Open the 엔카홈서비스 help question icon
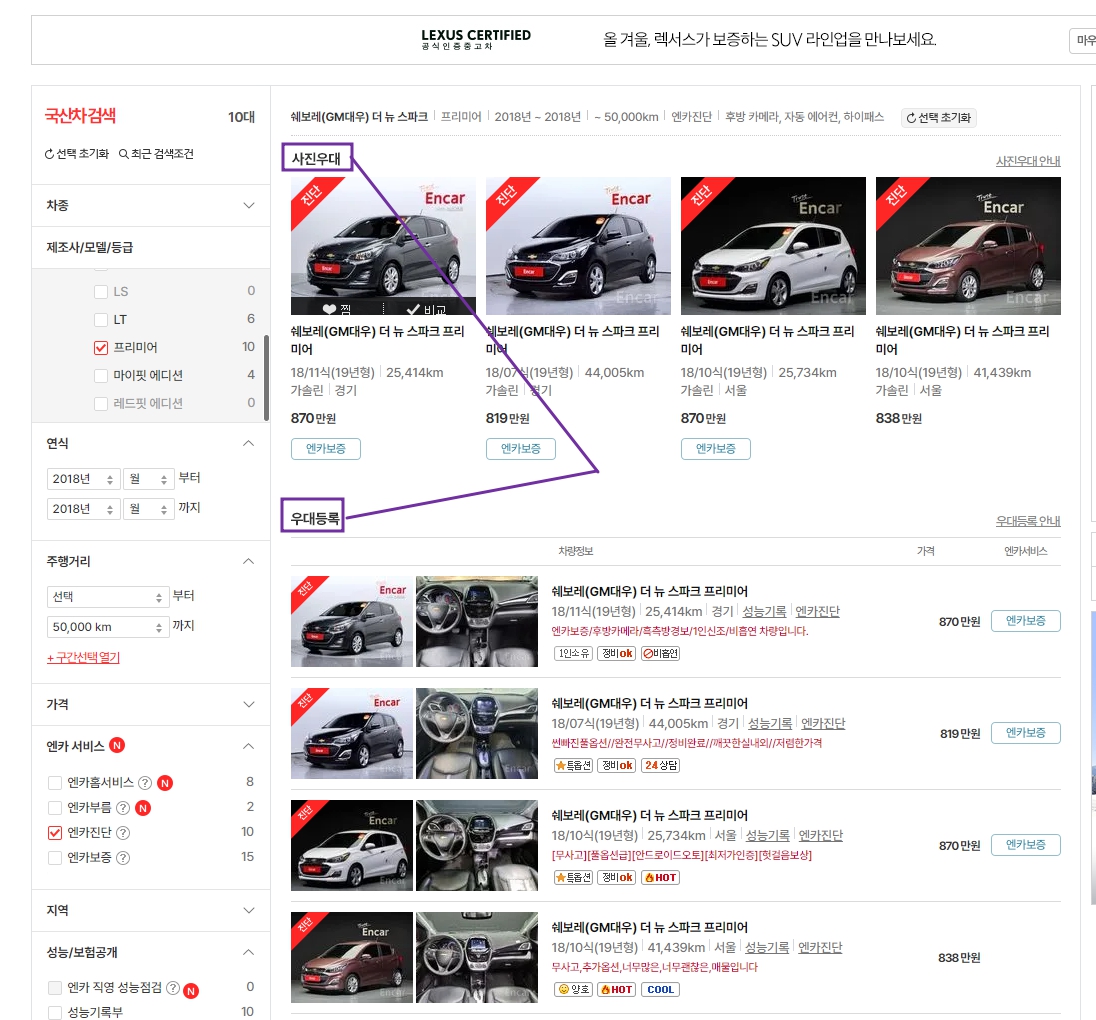This screenshot has height=1020, width=1096. pyautogui.click(x=145, y=783)
